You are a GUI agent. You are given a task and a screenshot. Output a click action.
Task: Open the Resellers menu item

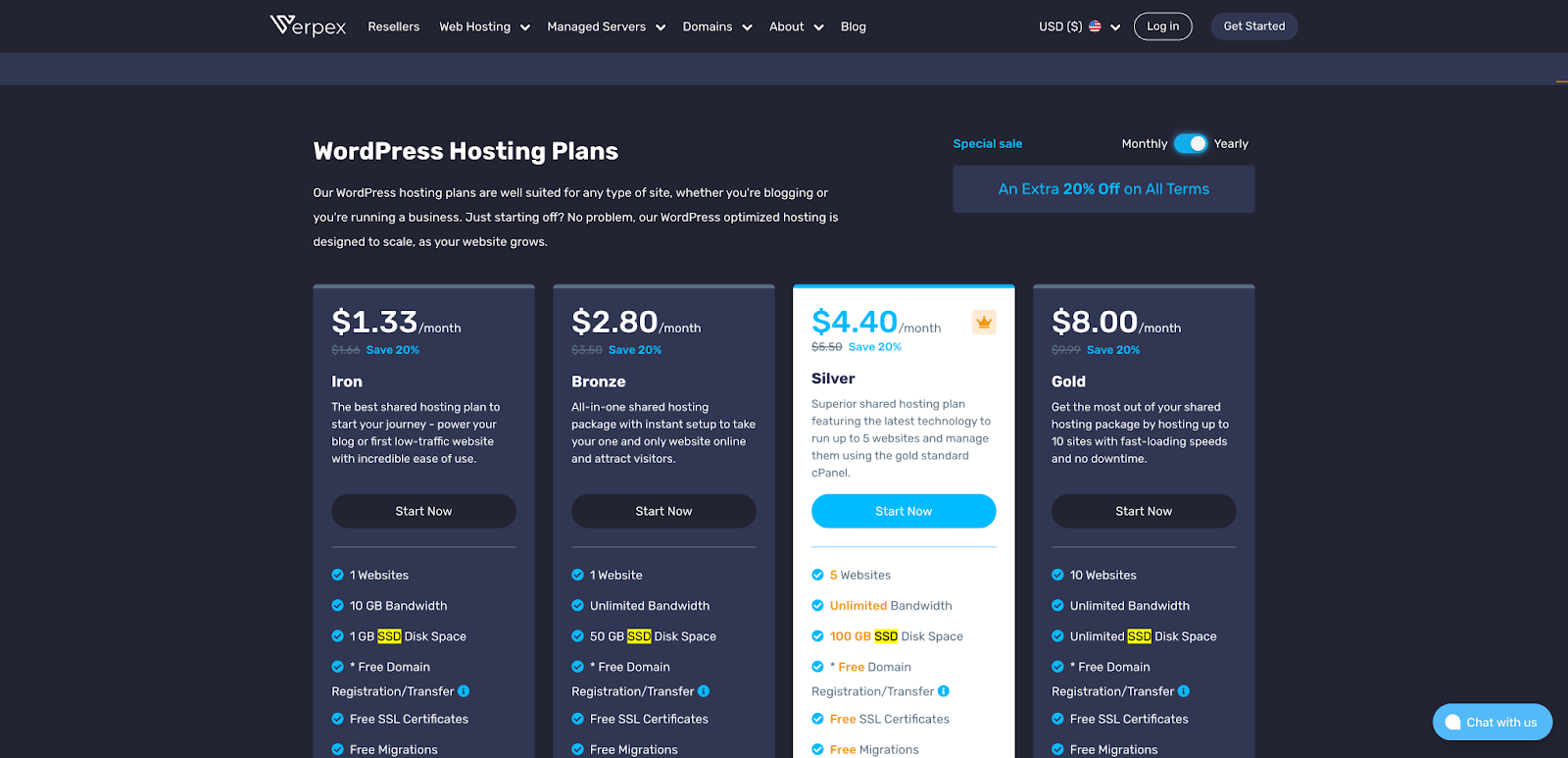[x=393, y=26]
